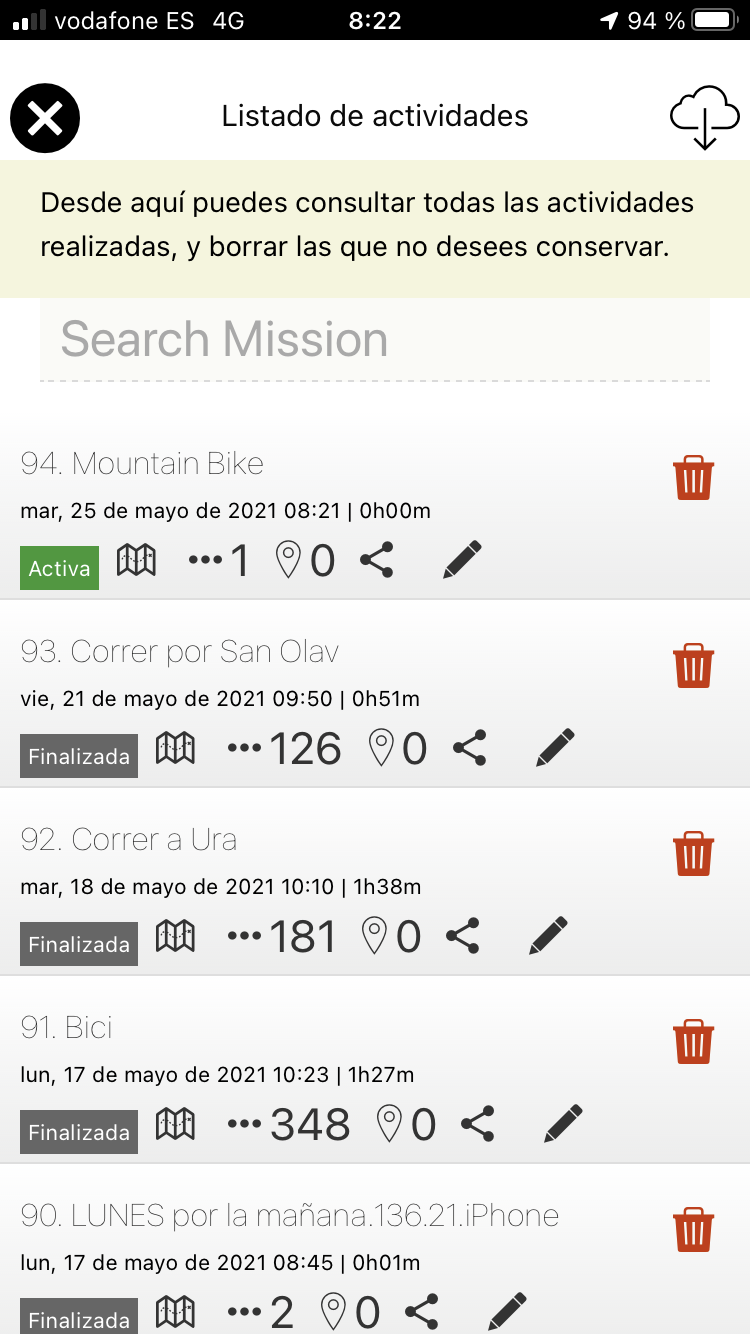Share the Correr a Ura activity
Image resolution: width=750 pixels, height=1334 pixels.
(462, 937)
